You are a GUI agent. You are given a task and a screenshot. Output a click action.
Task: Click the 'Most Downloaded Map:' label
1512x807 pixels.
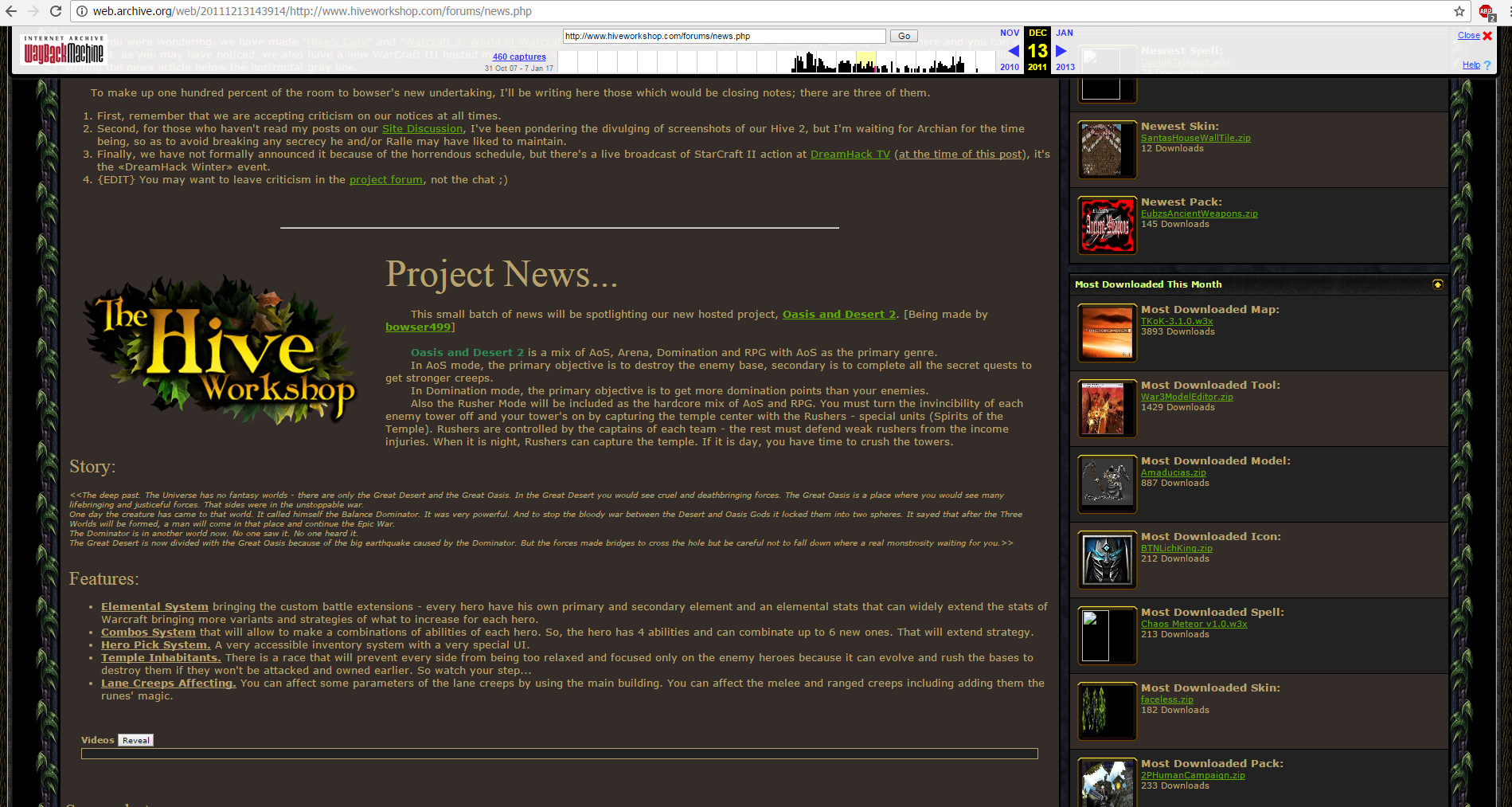[1210, 309]
